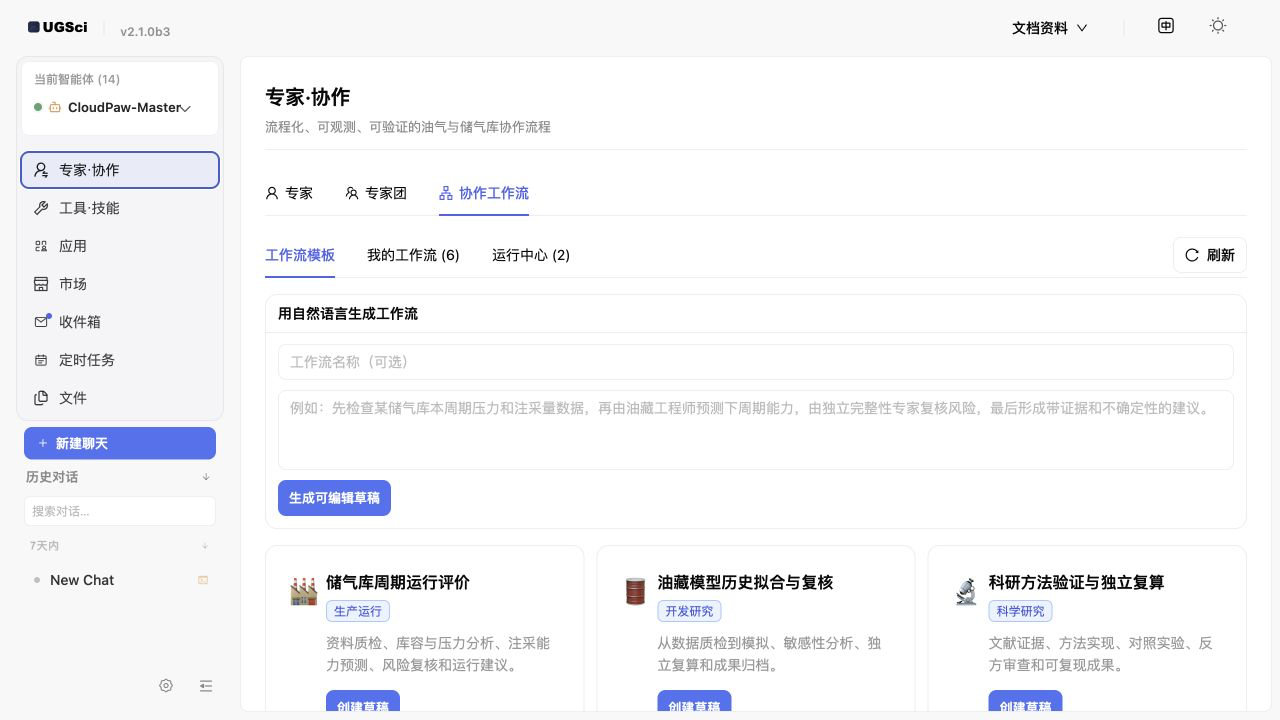Click the oil barrel icon on 油藏模型历史拟合与复核
Image resolution: width=1280 pixels, height=720 pixels.
pyautogui.click(x=635, y=591)
